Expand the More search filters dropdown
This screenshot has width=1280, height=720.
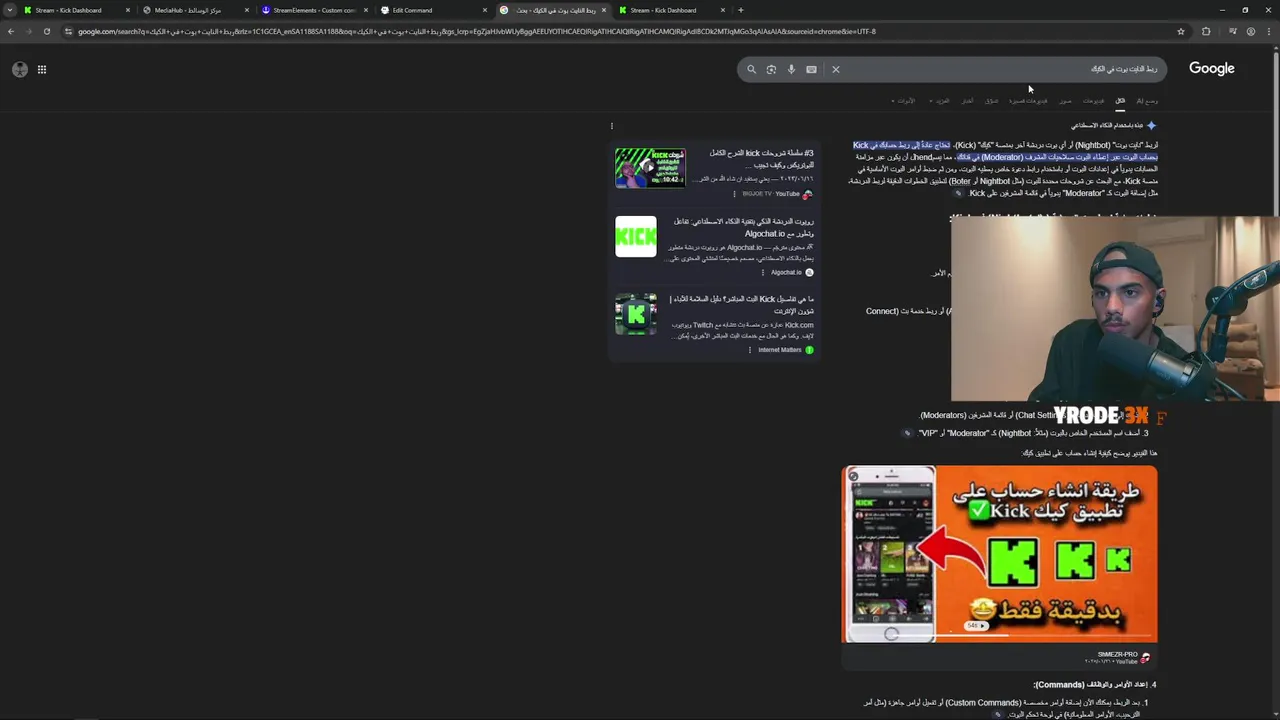(940, 101)
